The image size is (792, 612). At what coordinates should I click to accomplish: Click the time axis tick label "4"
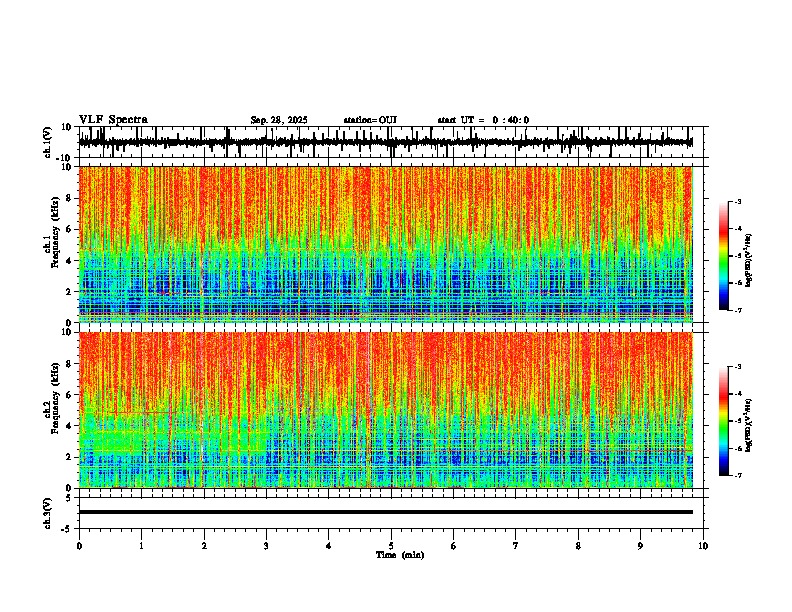click(329, 546)
